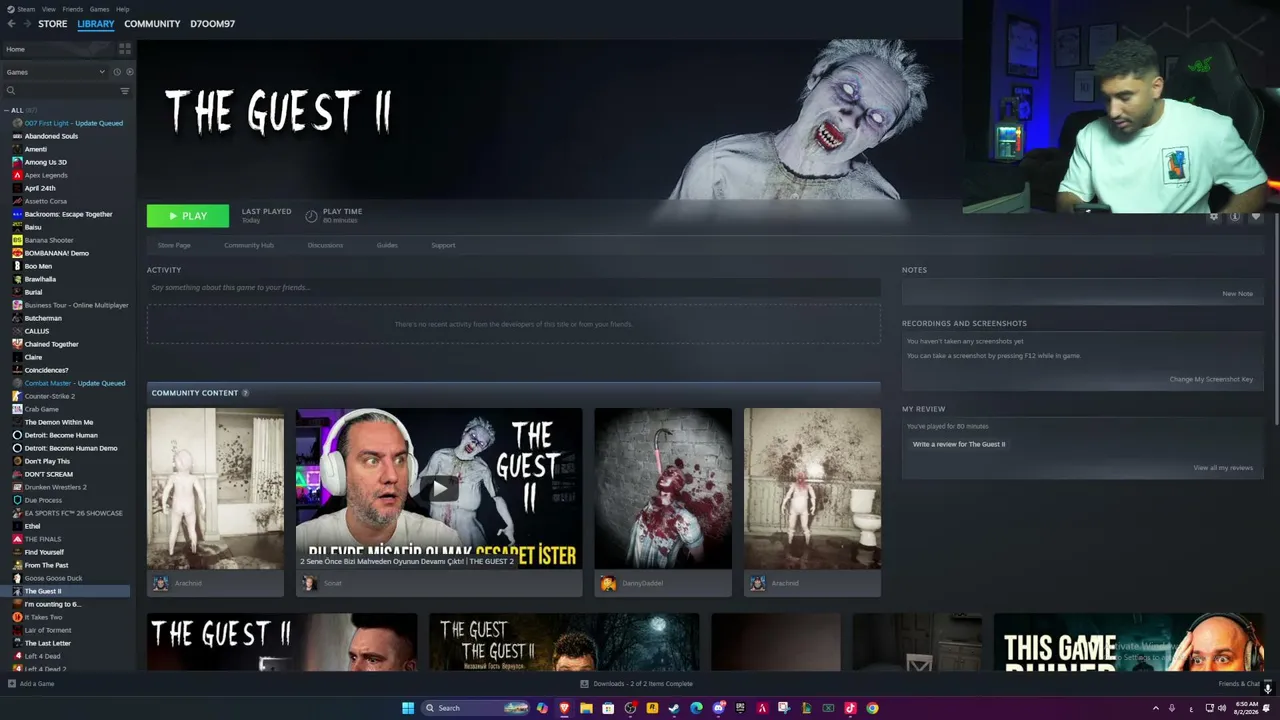Click THE FINALS game icon in list
Viewport: 1280px width, 720px height.
tap(17, 539)
